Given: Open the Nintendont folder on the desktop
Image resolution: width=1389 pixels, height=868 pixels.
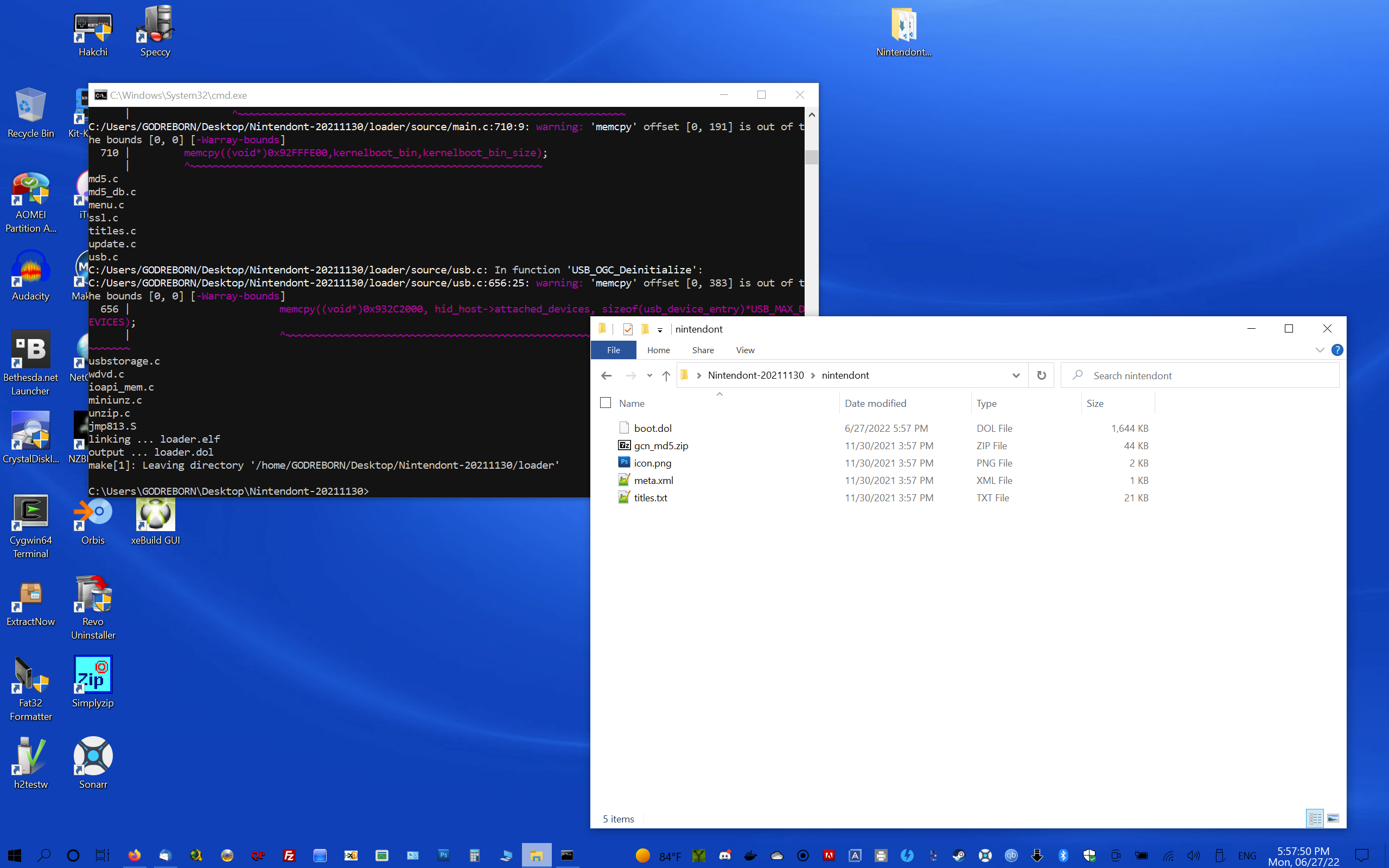Looking at the screenshot, I should (x=903, y=33).
